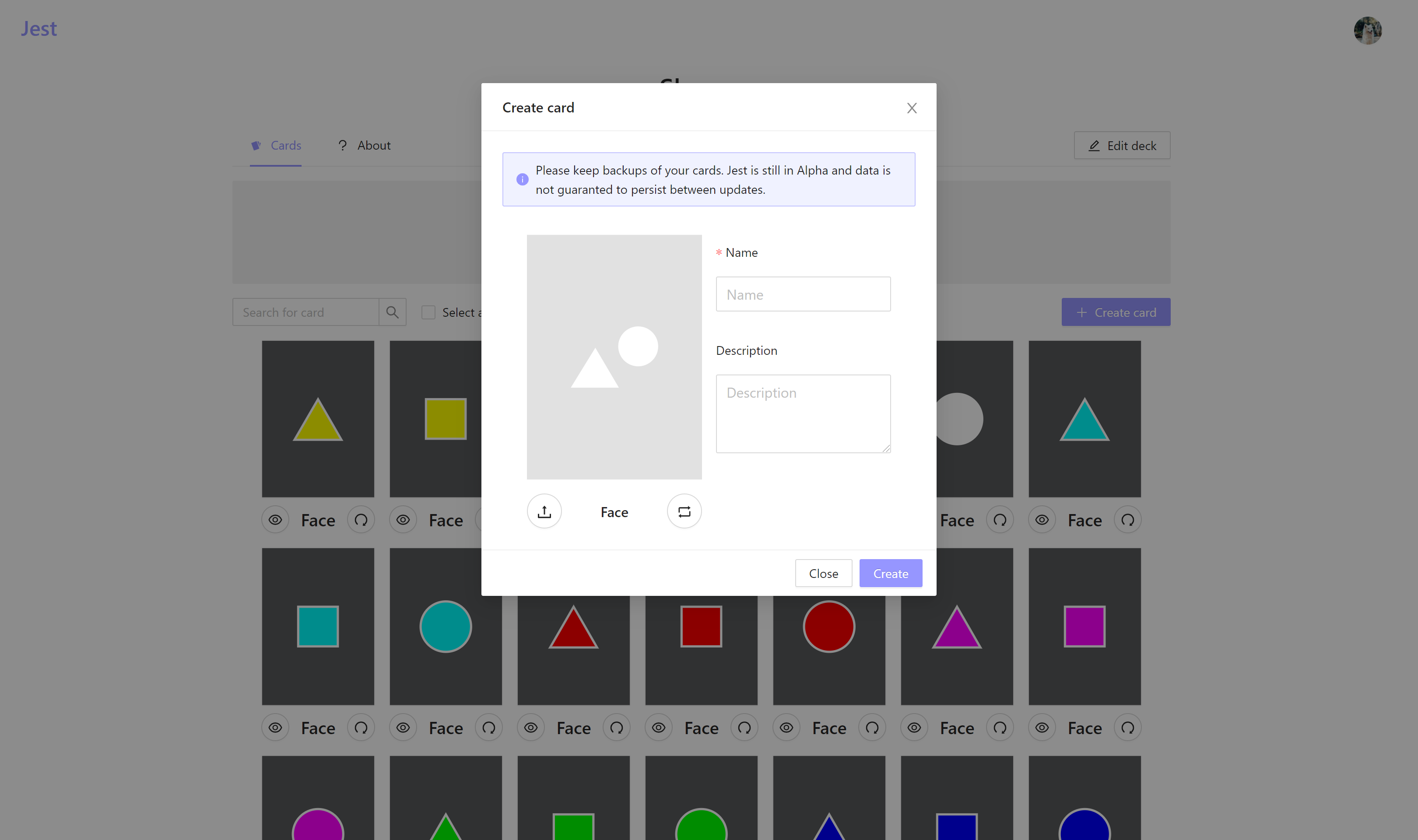
Task: Click the flip icon under yellow triangle card
Action: tap(361, 520)
